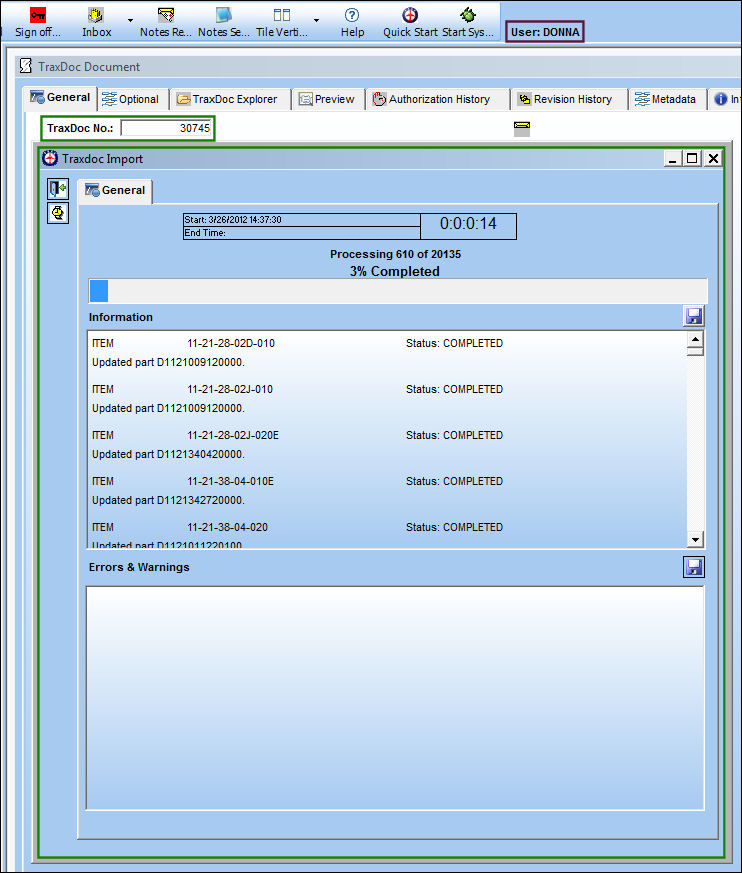Click the Traxdoc Import title icon
The height and width of the screenshot is (873, 742).
tap(50, 158)
